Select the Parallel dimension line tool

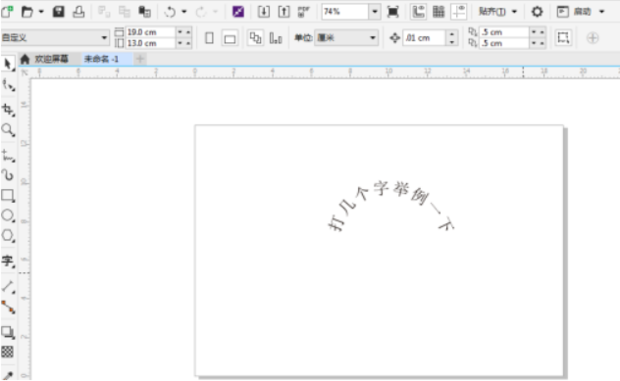click(x=8, y=287)
